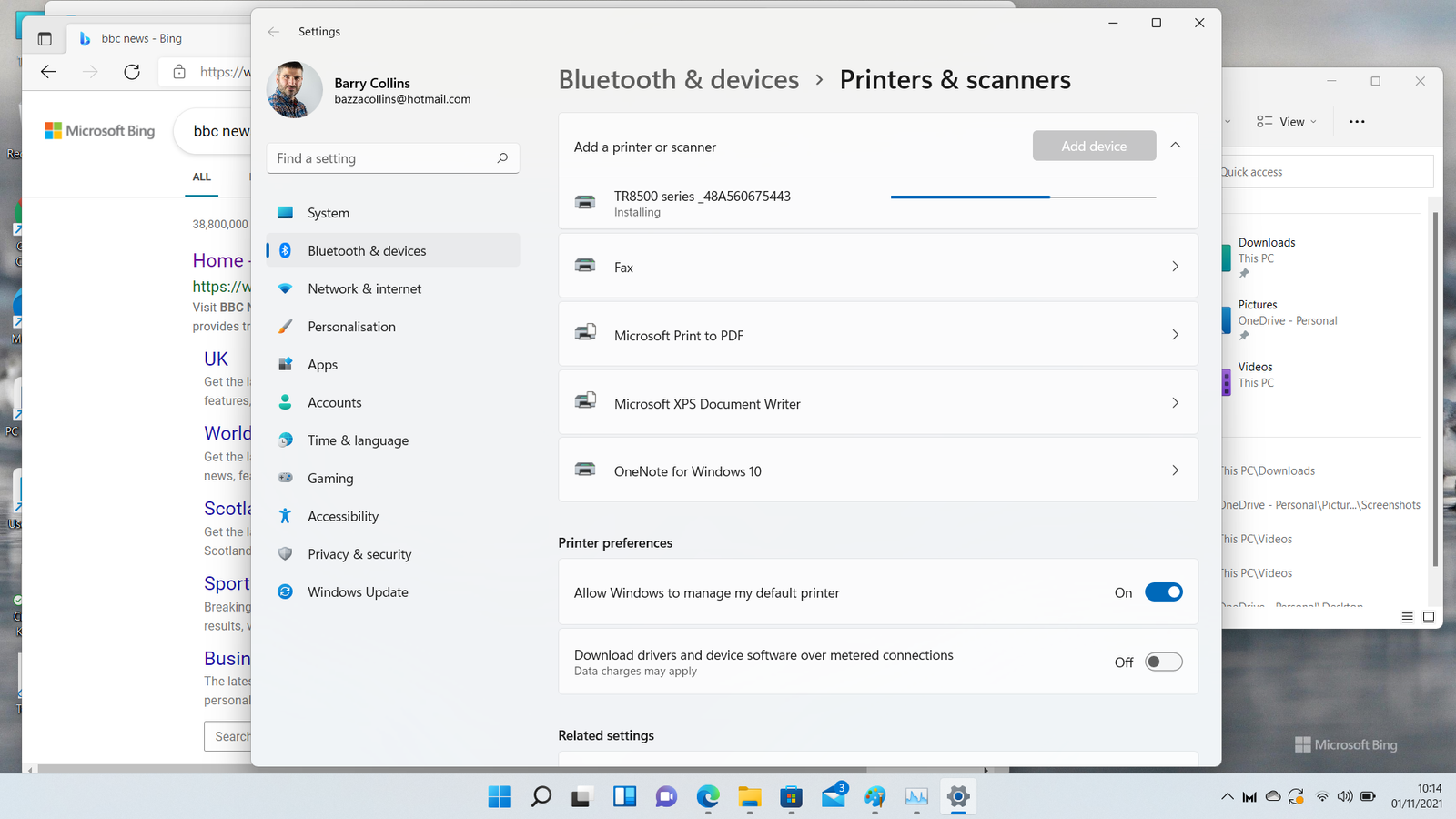This screenshot has width=1456, height=819.
Task: Open the View dropdown in File Explorer
Action: [1284, 120]
